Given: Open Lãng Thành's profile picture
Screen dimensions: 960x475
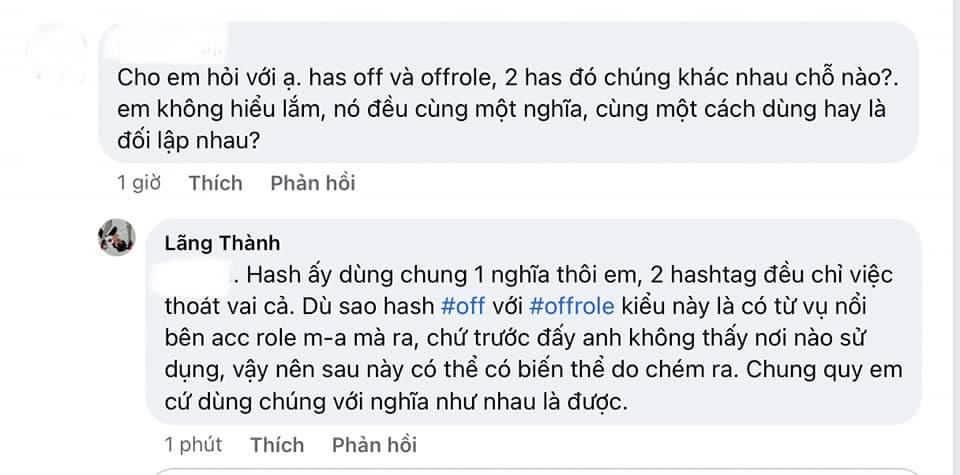Looking at the screenshot, I should pos(117,237).
